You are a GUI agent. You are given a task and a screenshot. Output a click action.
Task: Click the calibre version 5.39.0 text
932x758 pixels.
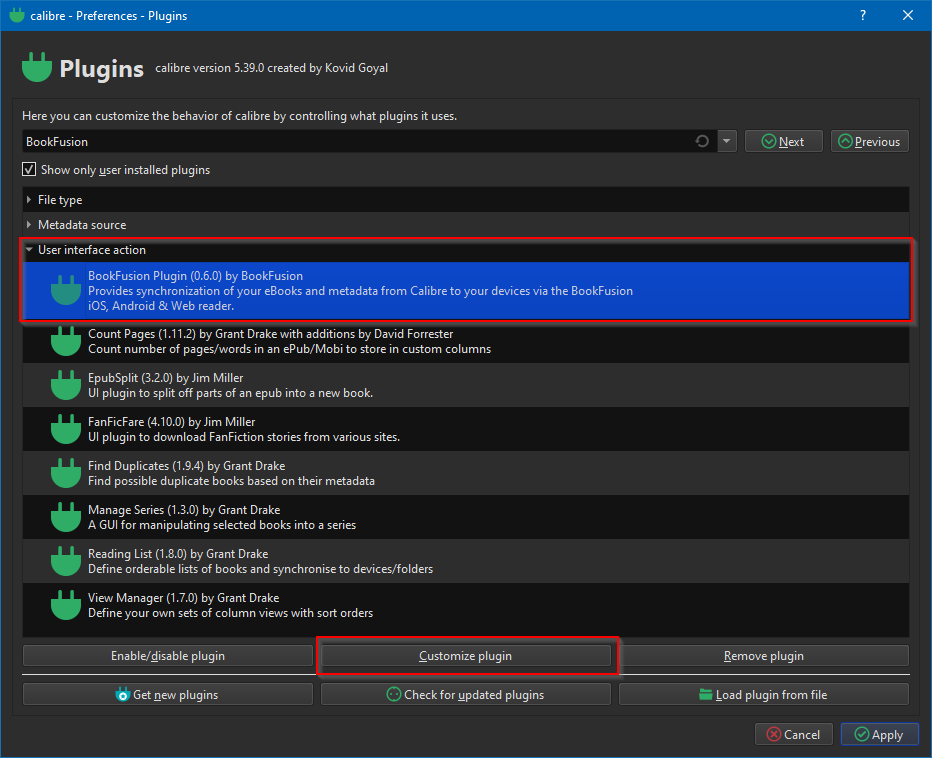272,68
